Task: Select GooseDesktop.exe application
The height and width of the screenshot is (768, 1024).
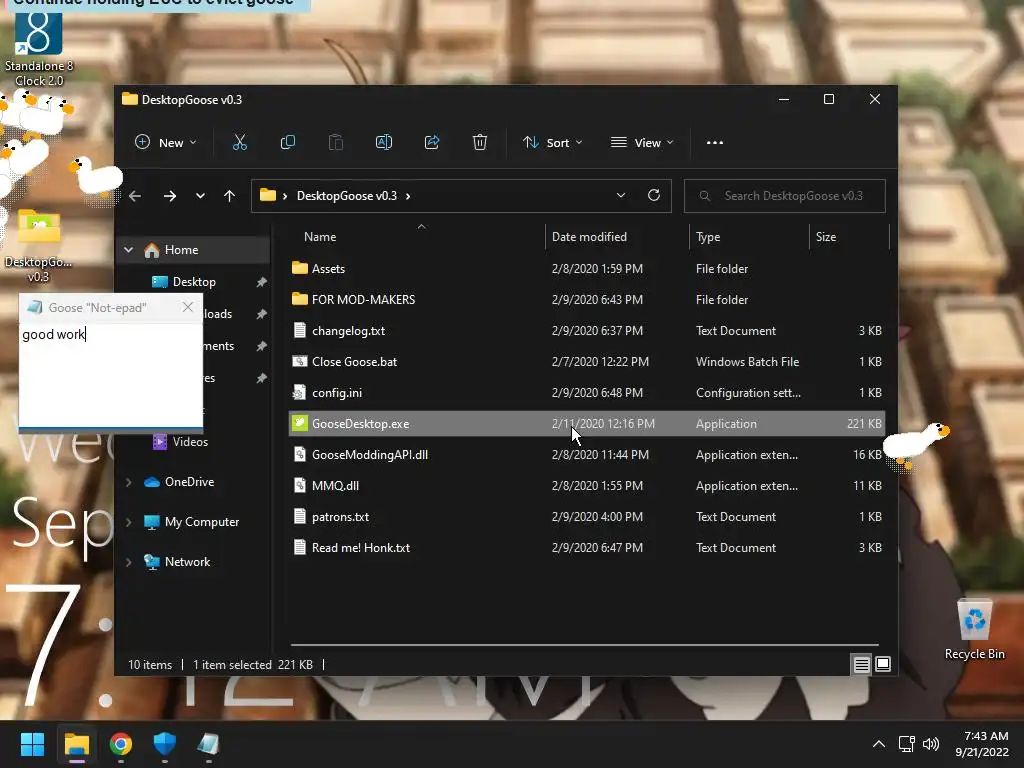Action: click(x=586, y=423)
